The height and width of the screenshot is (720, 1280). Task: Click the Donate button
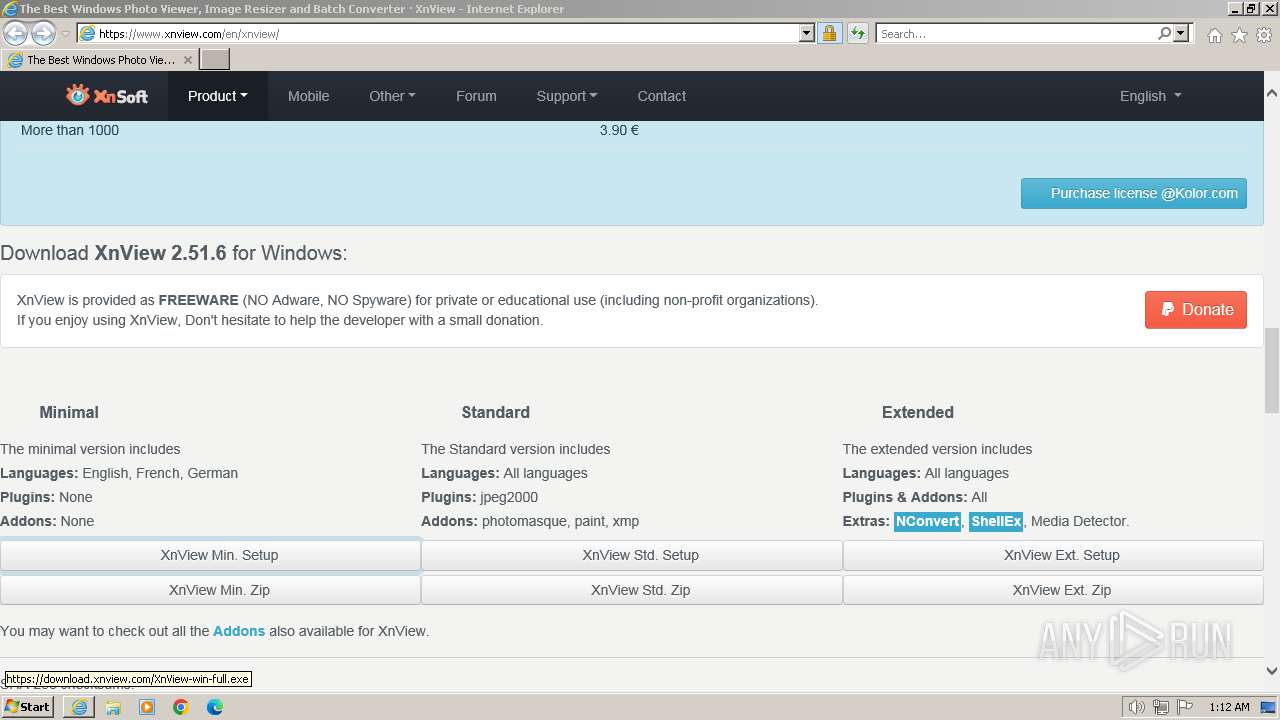tap(1196, 310)
